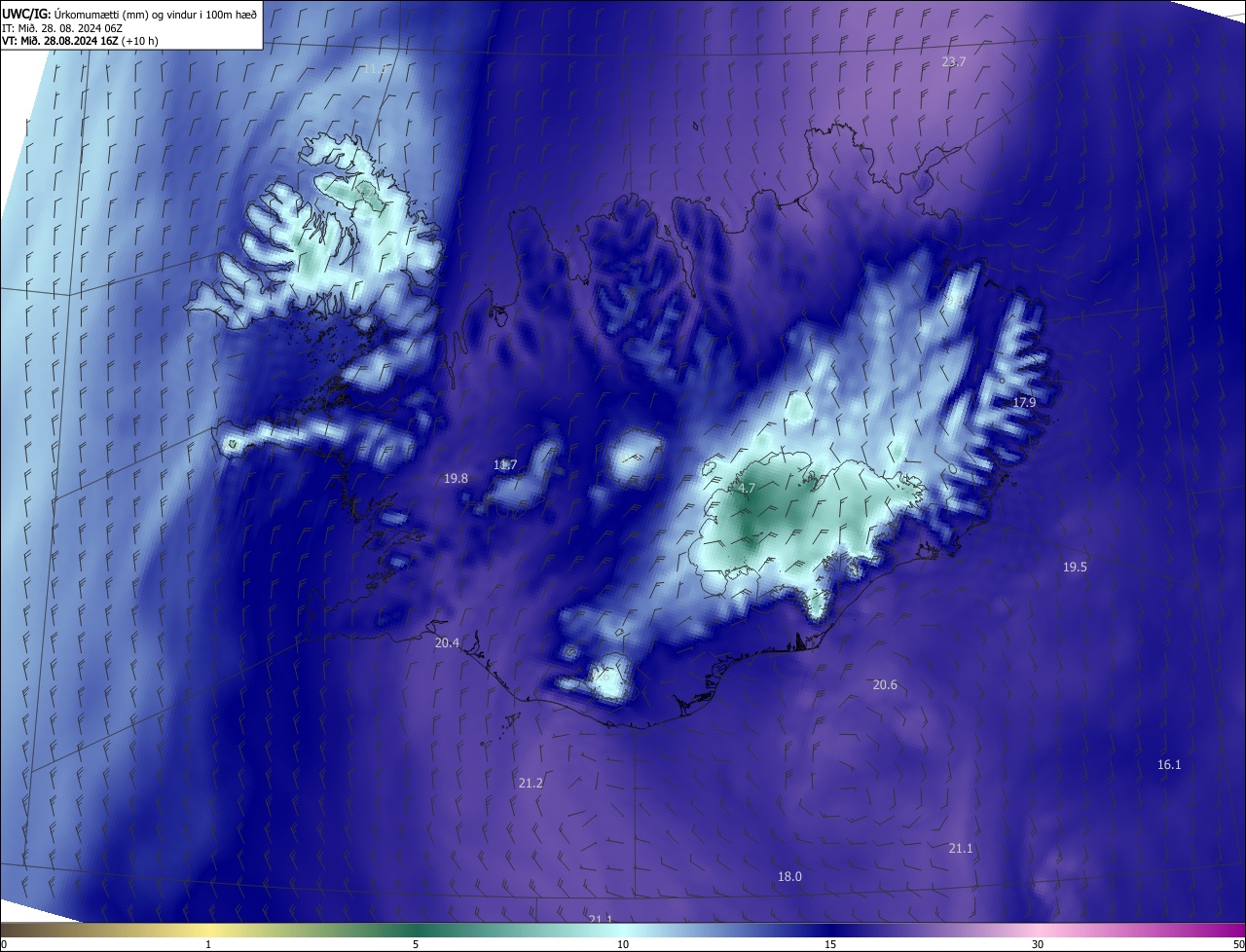Viewport: 1246px width, 952px height.
Task: Click the 19.8 value on the map
Action: click(456, 478)
